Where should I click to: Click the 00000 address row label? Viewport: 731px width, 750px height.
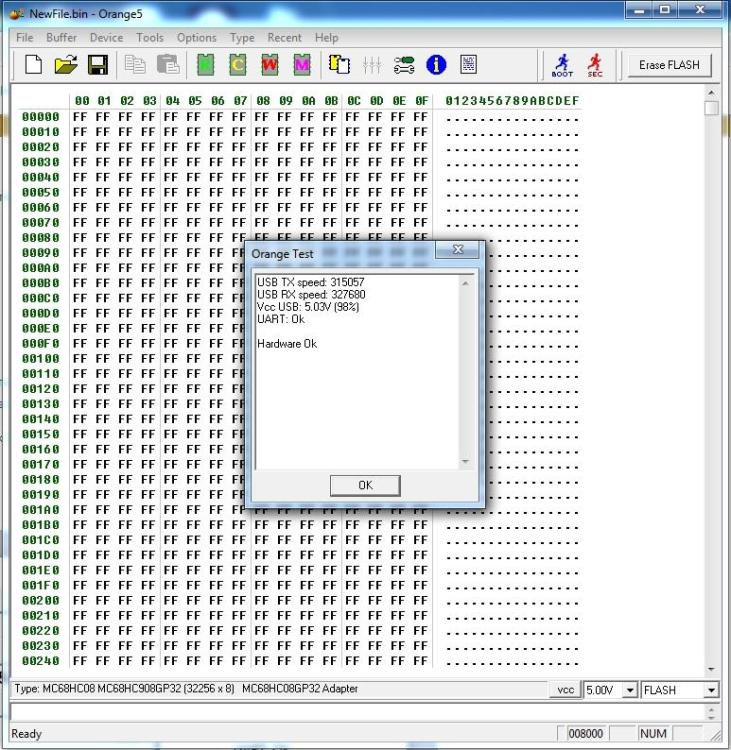point(41,117)
